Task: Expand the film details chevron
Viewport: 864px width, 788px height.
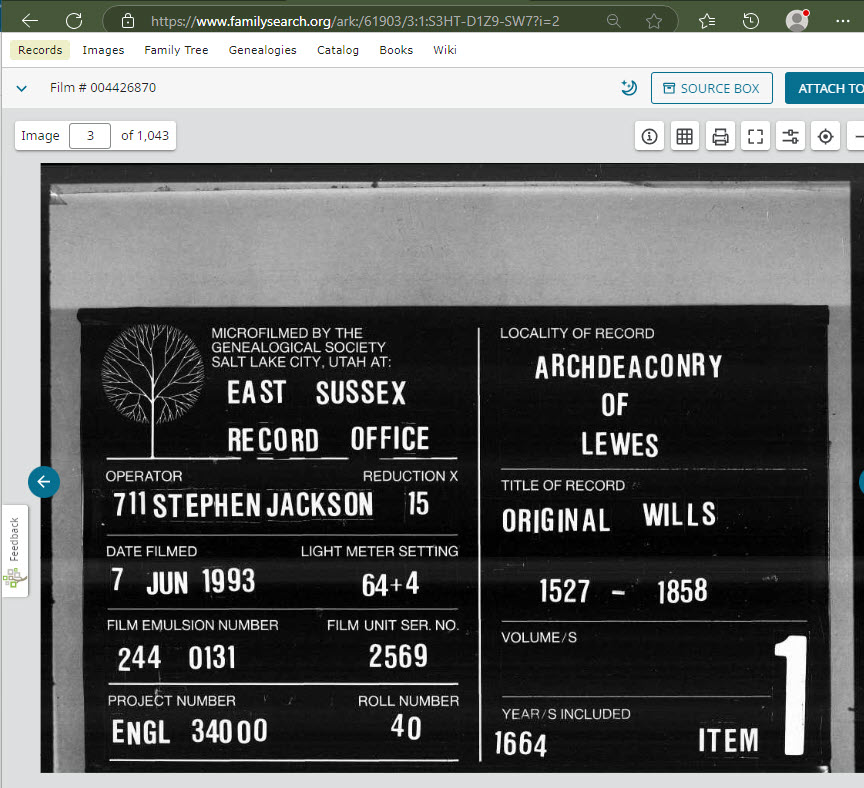Action: (x=21, y=88)
